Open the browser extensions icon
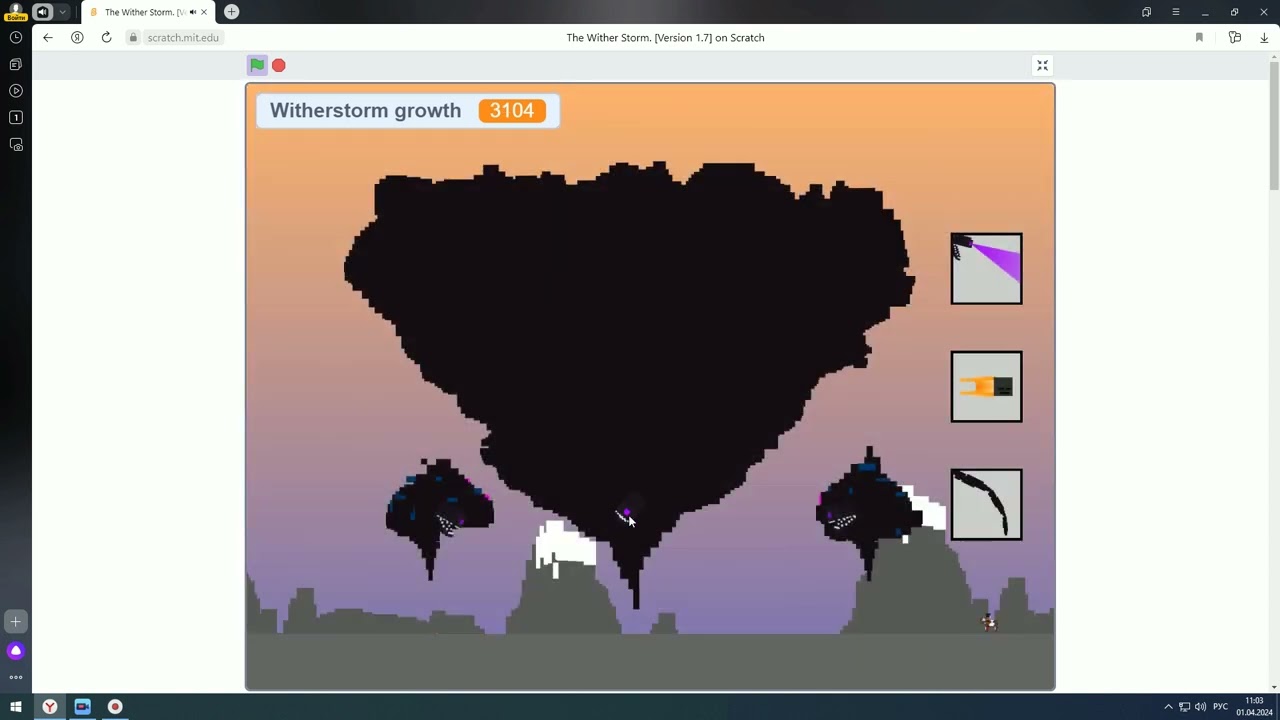Viewport: 1280px width, 720px height. click(1235, 38)
